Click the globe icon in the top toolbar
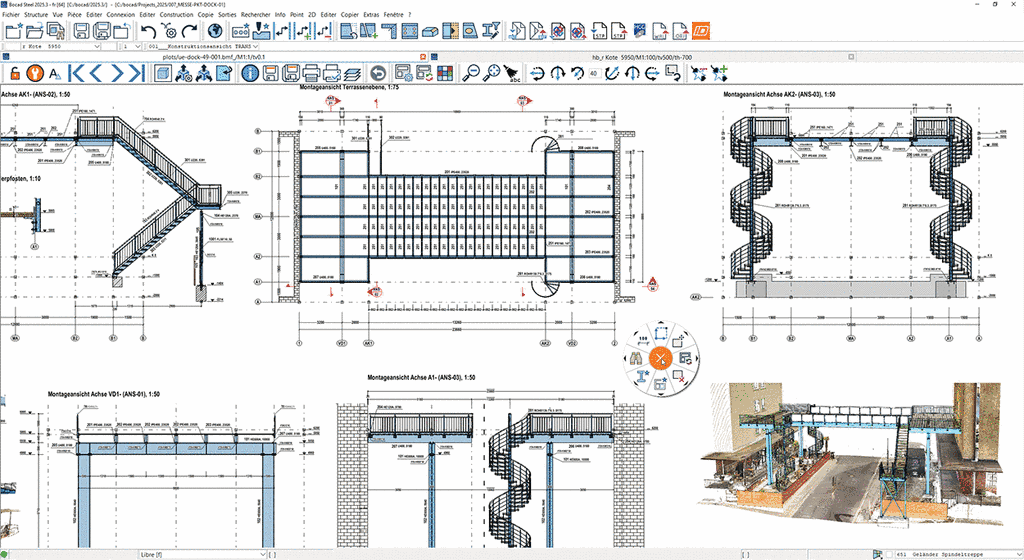 tap(215, 31)
